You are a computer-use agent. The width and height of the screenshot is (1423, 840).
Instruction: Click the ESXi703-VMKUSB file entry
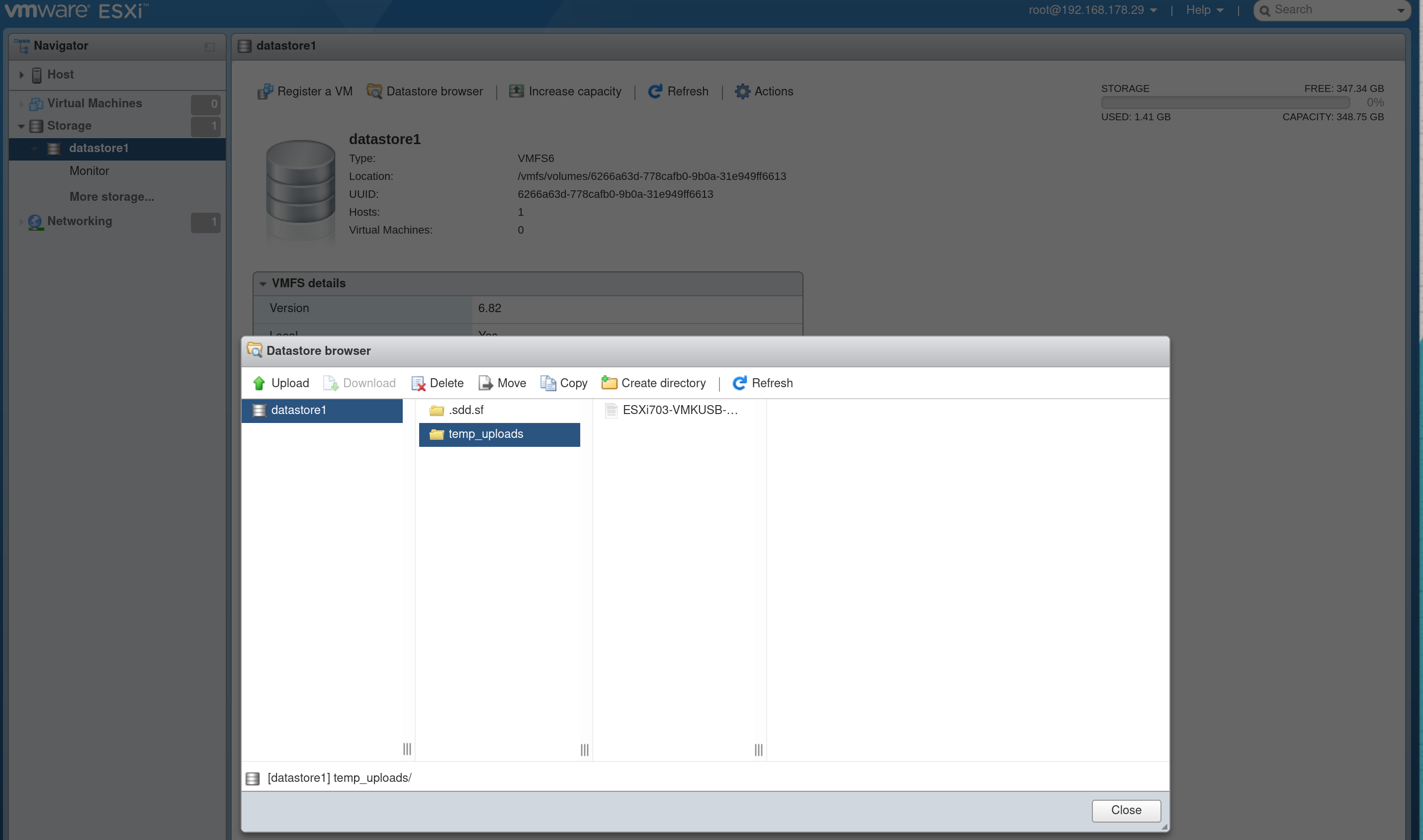(x=680, y=410)
